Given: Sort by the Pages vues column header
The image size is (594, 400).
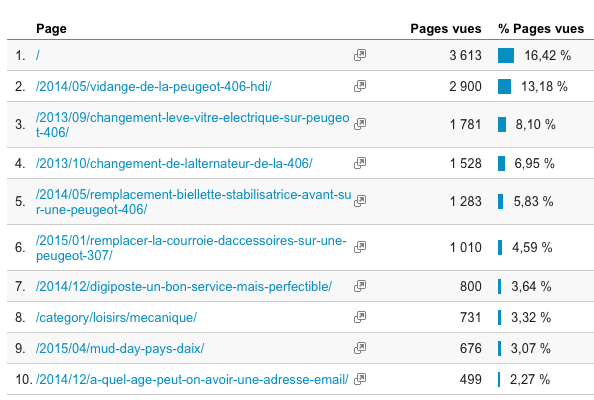Looking at the screenshot, I should pyautogui.click(x=446, y=29).
